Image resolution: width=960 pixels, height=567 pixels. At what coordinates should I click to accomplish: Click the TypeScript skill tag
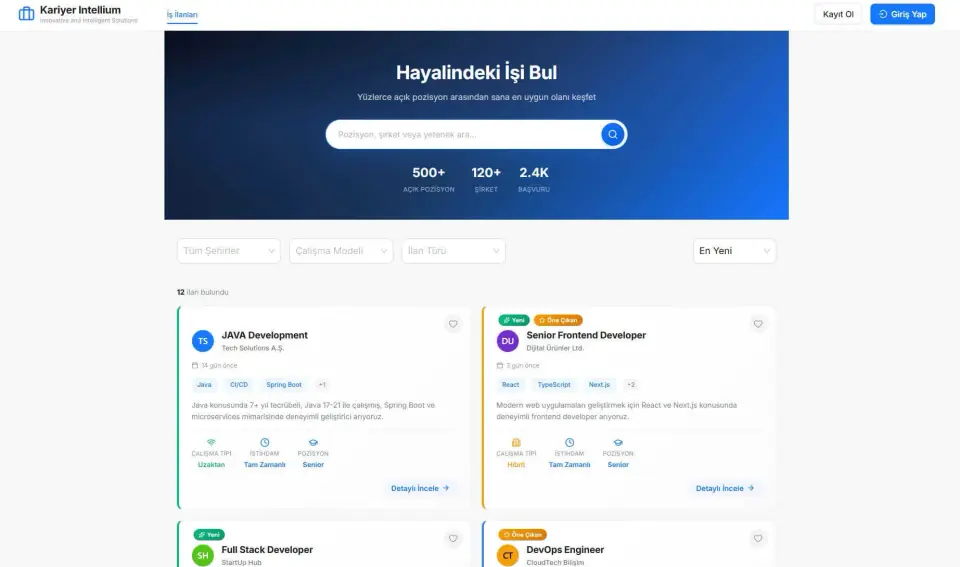tap(553, 385)
